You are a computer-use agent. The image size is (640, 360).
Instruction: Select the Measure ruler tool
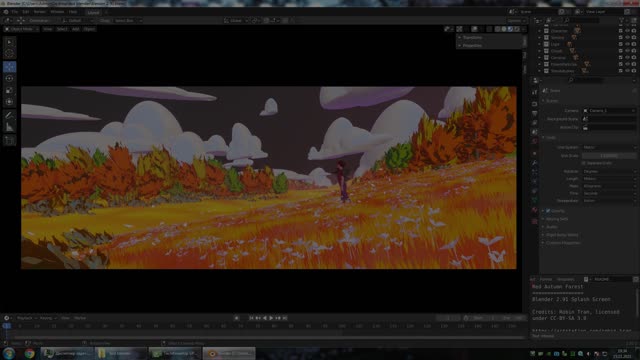coord(9,127)
